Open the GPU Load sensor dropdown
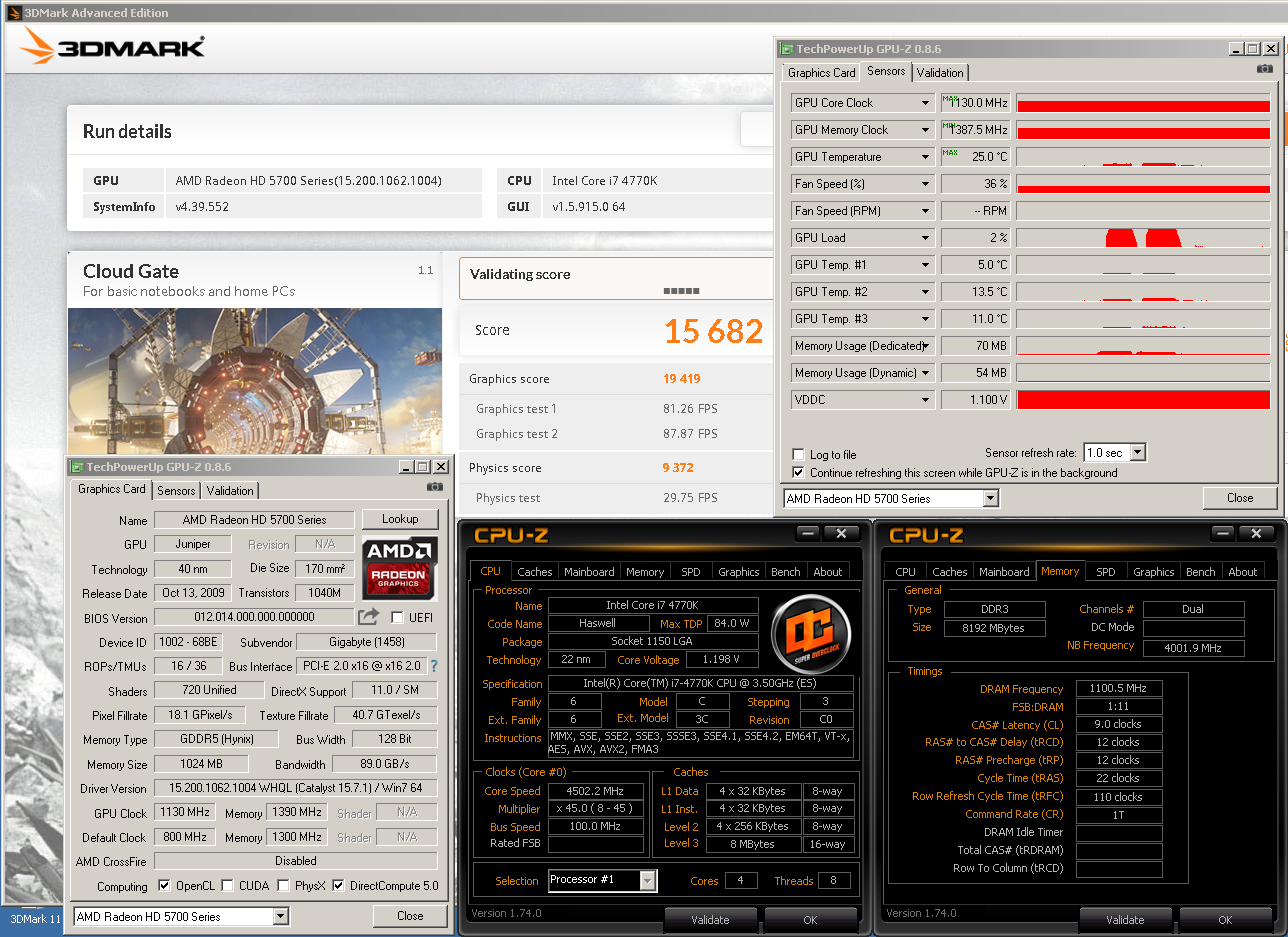The height and width of the screenshot is (937, 1288). pos(926,238)
